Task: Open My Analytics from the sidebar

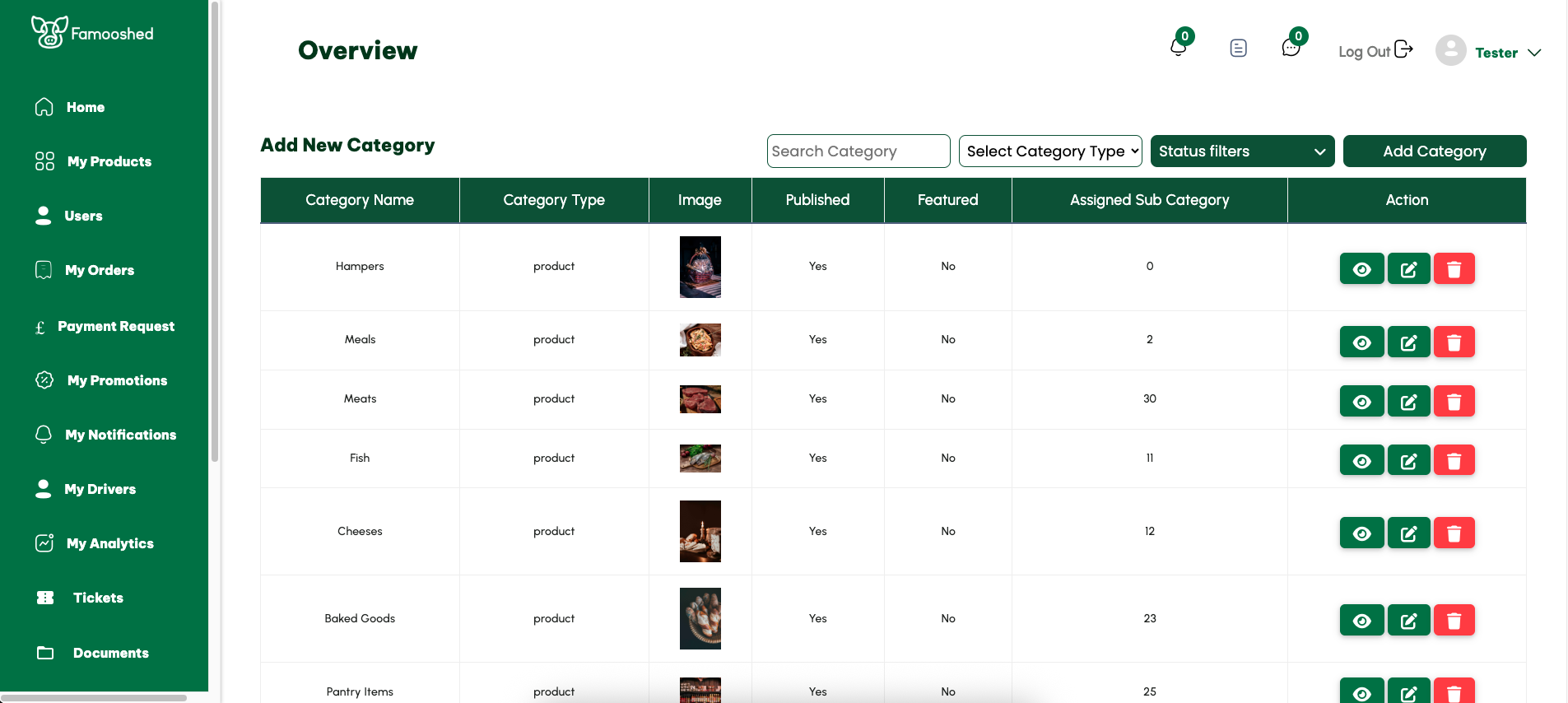Action: 109,543
